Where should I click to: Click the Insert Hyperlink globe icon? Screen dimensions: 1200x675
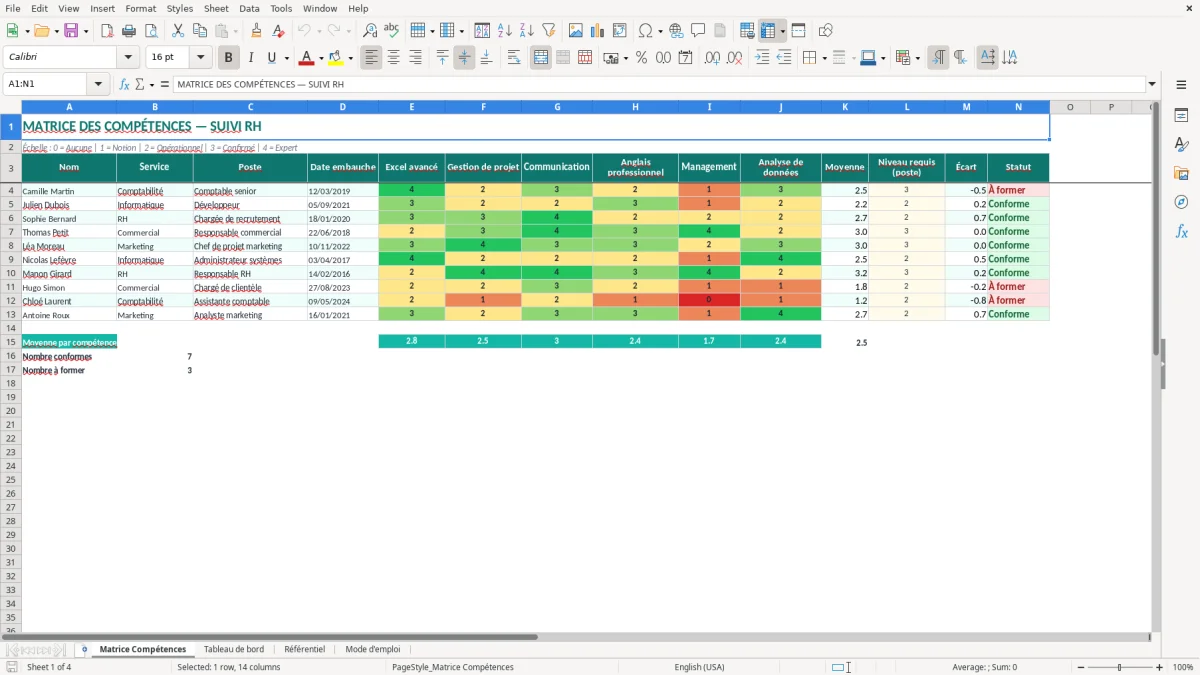tap(676, 30)
